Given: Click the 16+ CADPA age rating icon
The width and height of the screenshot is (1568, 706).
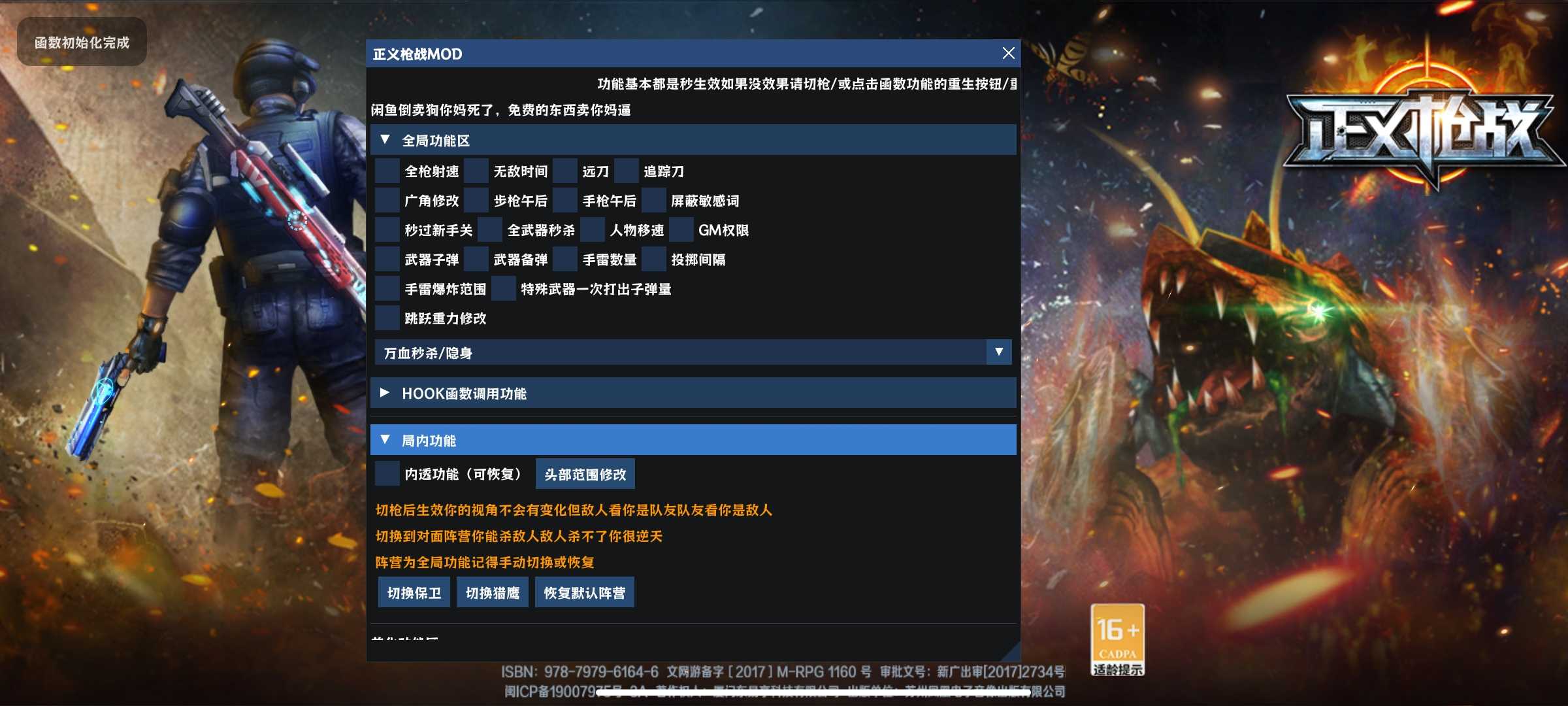Looking at the screenshot, I should tap(1117, 639).
